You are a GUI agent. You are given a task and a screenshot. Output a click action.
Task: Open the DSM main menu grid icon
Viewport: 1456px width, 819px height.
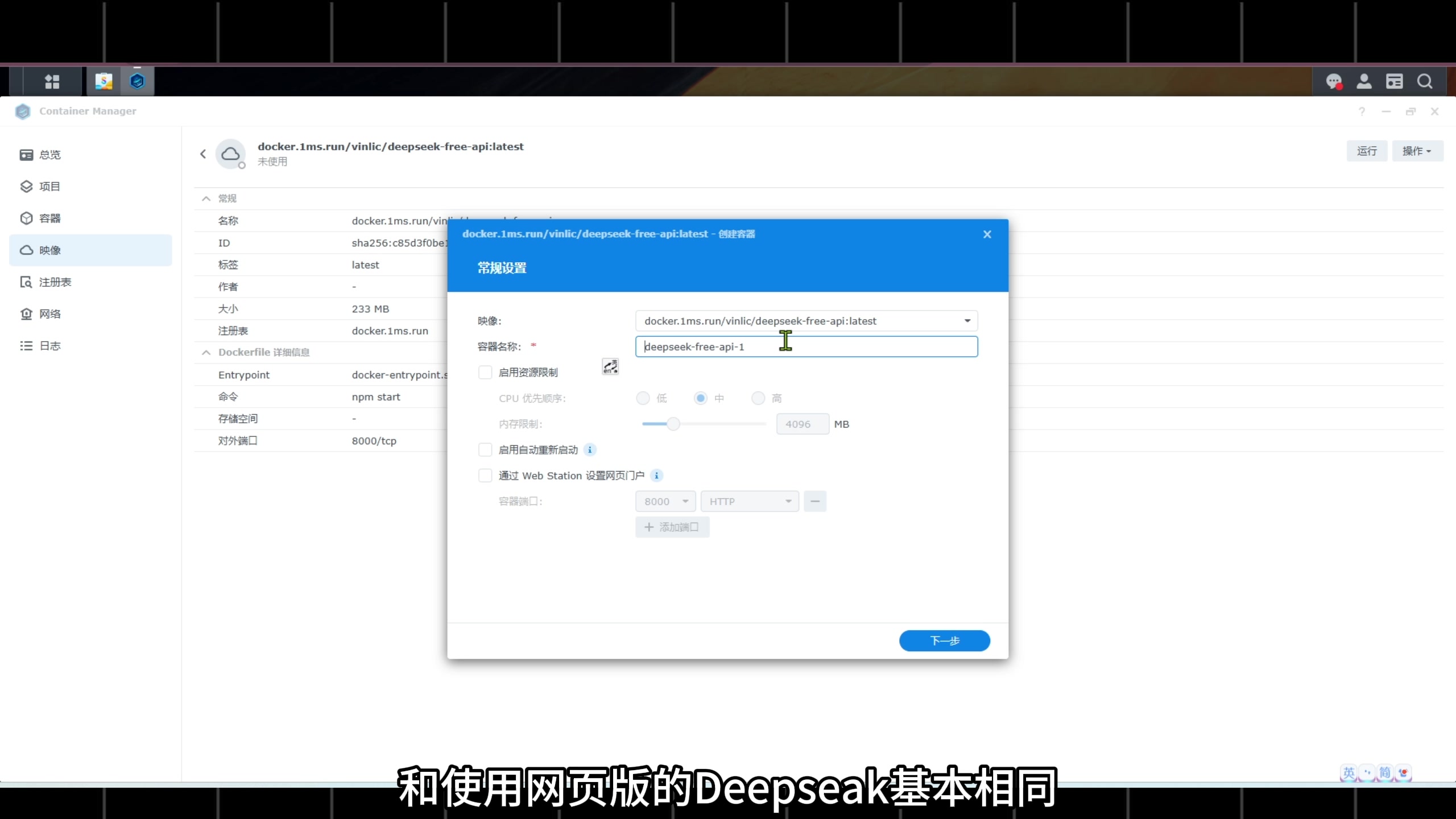coord(52,81)
